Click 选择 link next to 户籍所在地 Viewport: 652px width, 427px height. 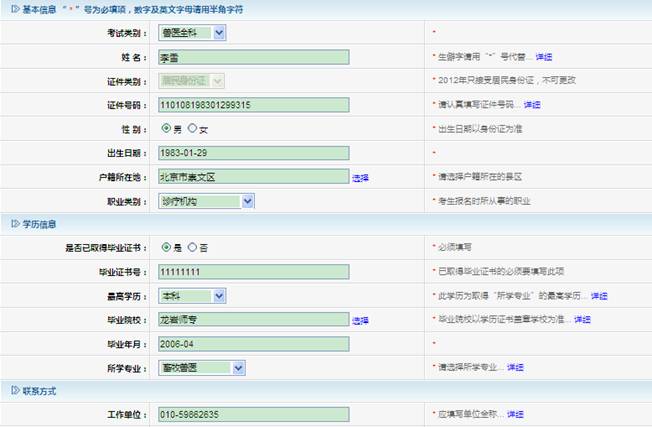(360, 177)
